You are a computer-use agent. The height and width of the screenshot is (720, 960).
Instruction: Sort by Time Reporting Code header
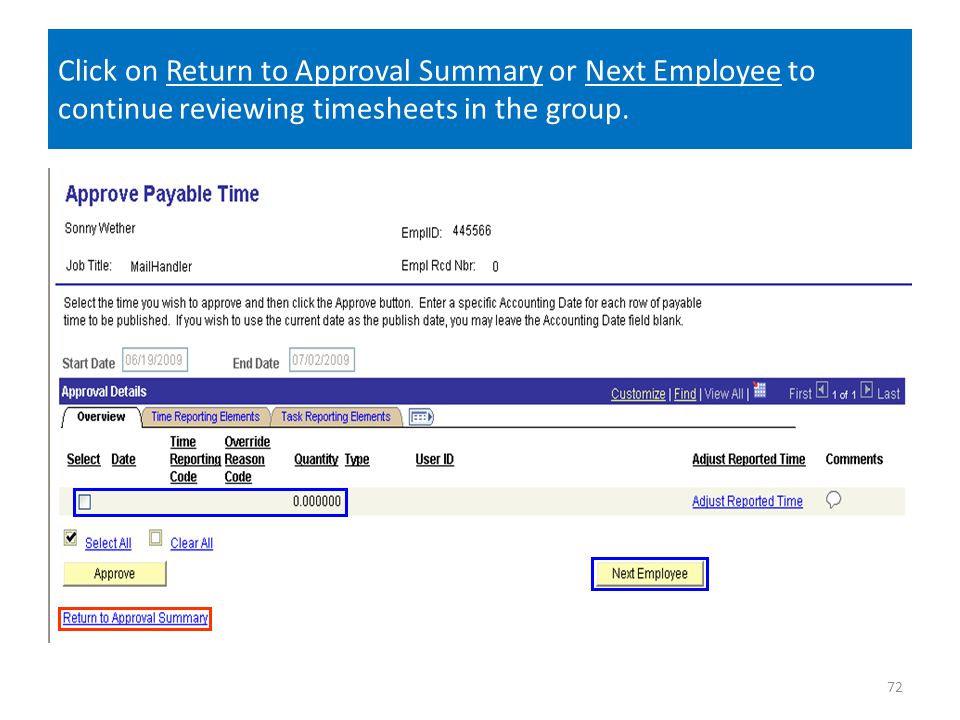(195, 459)
